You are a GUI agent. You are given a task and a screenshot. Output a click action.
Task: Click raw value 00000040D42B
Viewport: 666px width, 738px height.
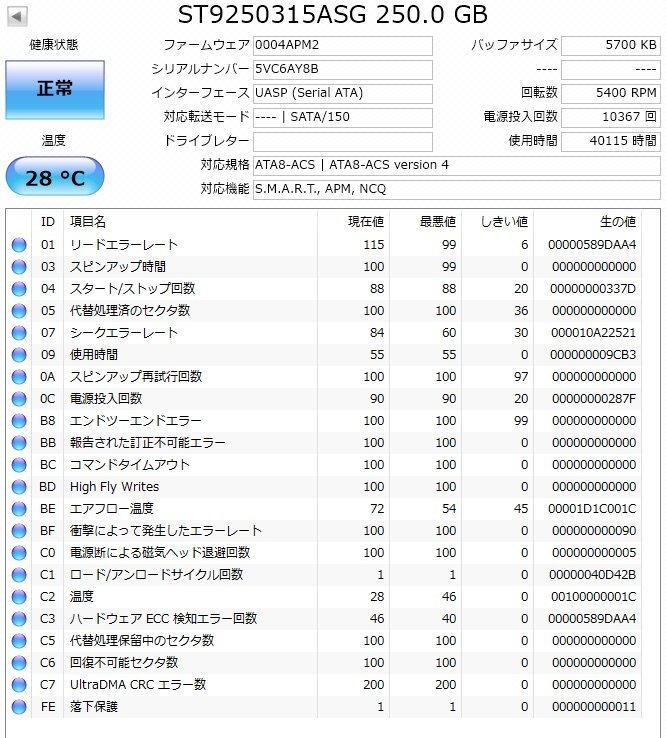[593, 575]
